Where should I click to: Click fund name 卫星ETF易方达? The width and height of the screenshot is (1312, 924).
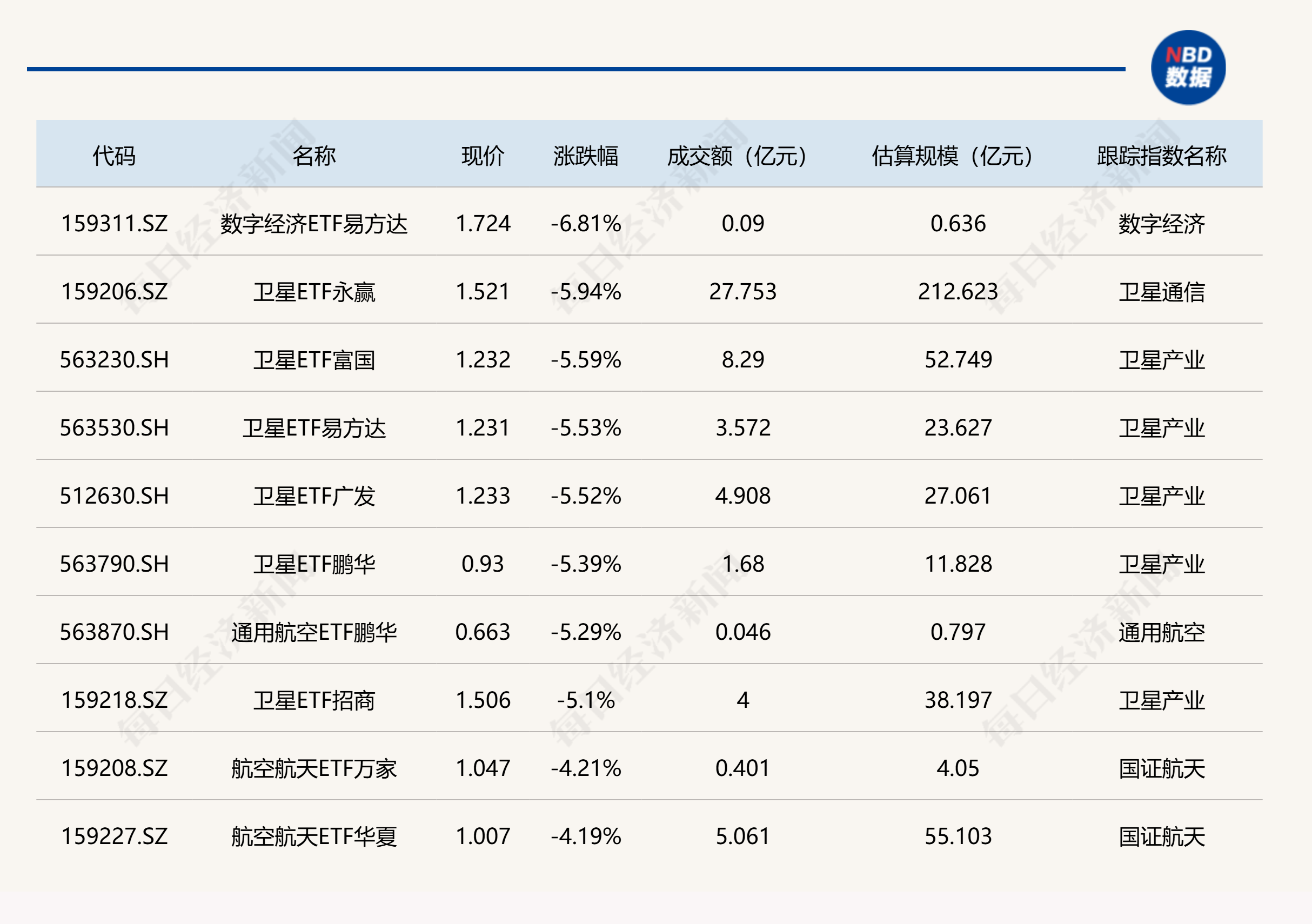pyautogui.click(x=314, y=427)
